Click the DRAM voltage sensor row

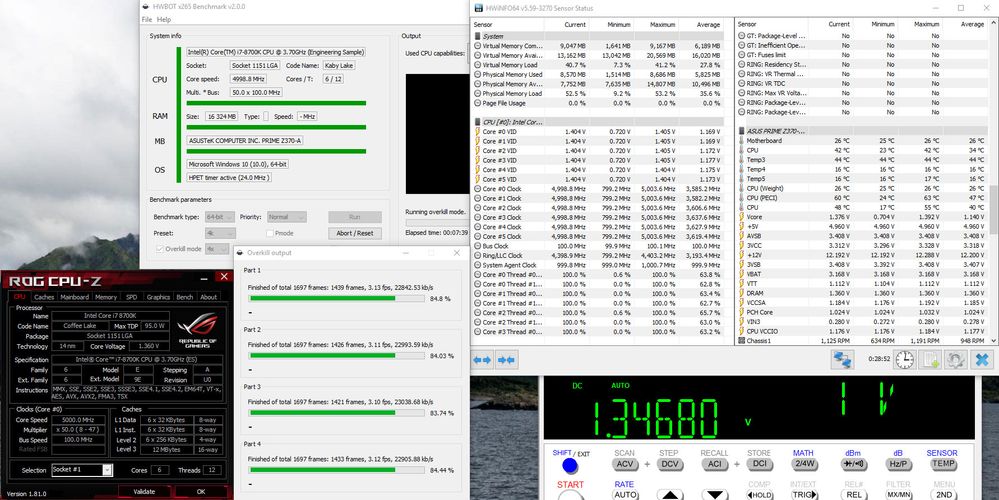pyautogui.click(x=862, y=293)
